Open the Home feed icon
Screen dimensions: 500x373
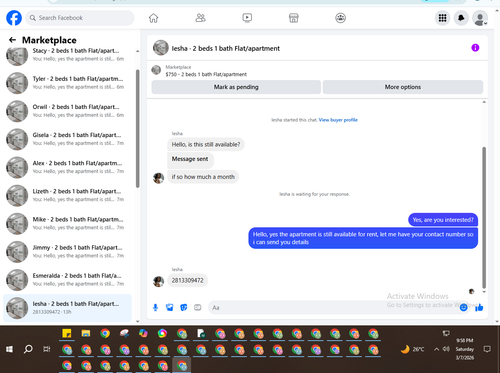tap(153, 18)
